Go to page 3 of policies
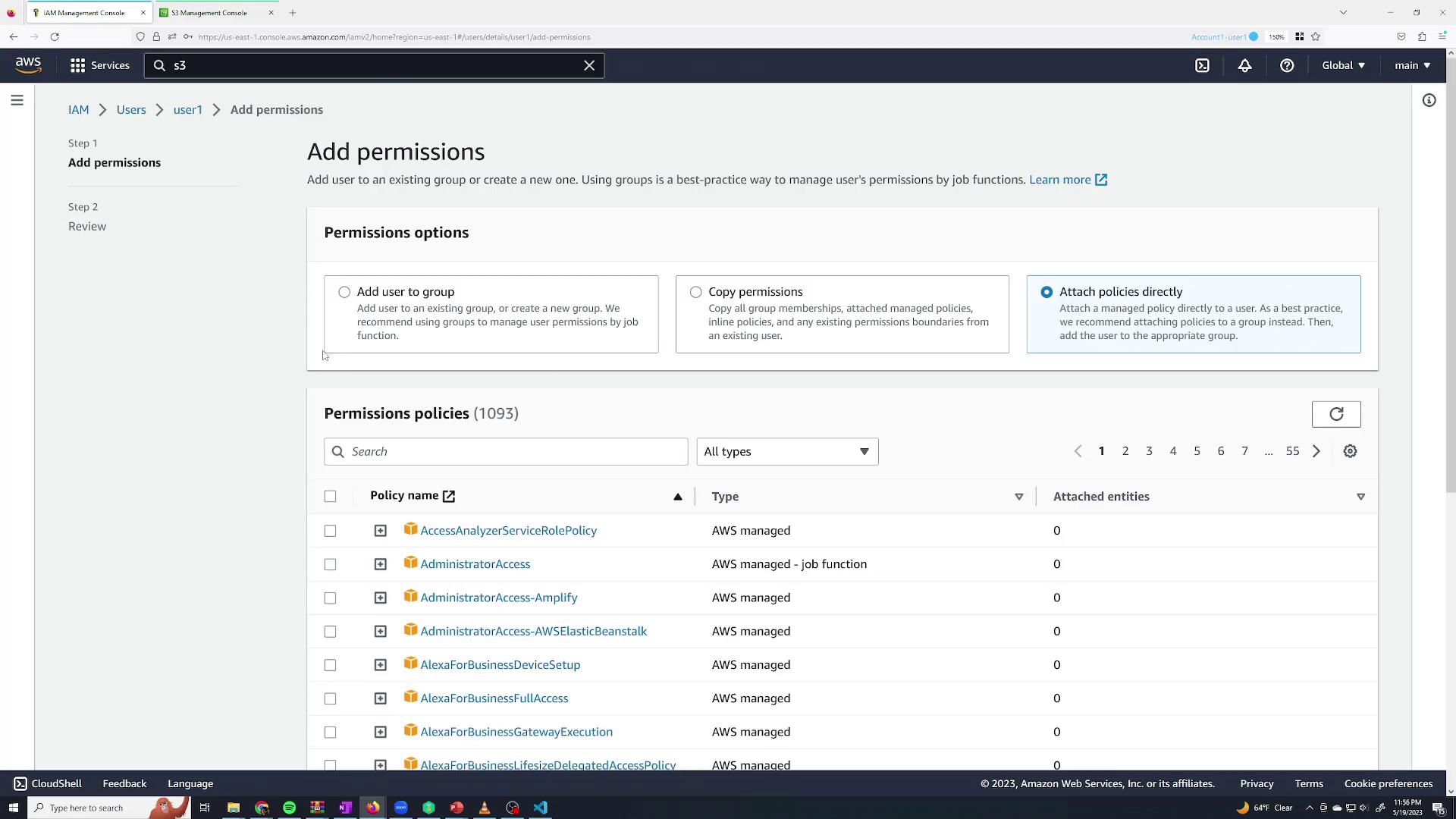 (x=1149, y=451)
